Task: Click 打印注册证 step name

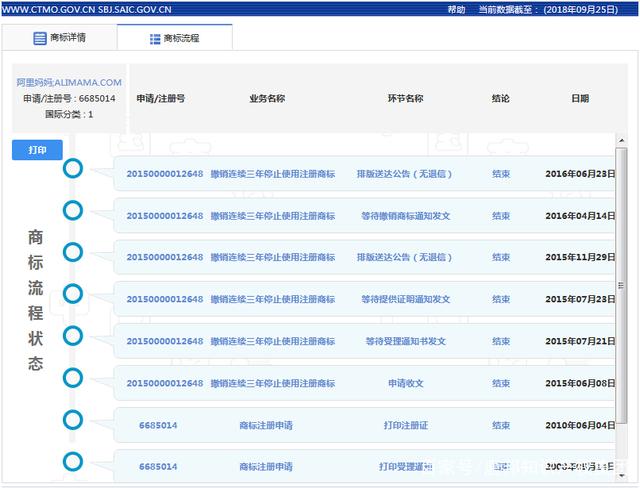Action: pyautogui.click(x=405, y=425)
